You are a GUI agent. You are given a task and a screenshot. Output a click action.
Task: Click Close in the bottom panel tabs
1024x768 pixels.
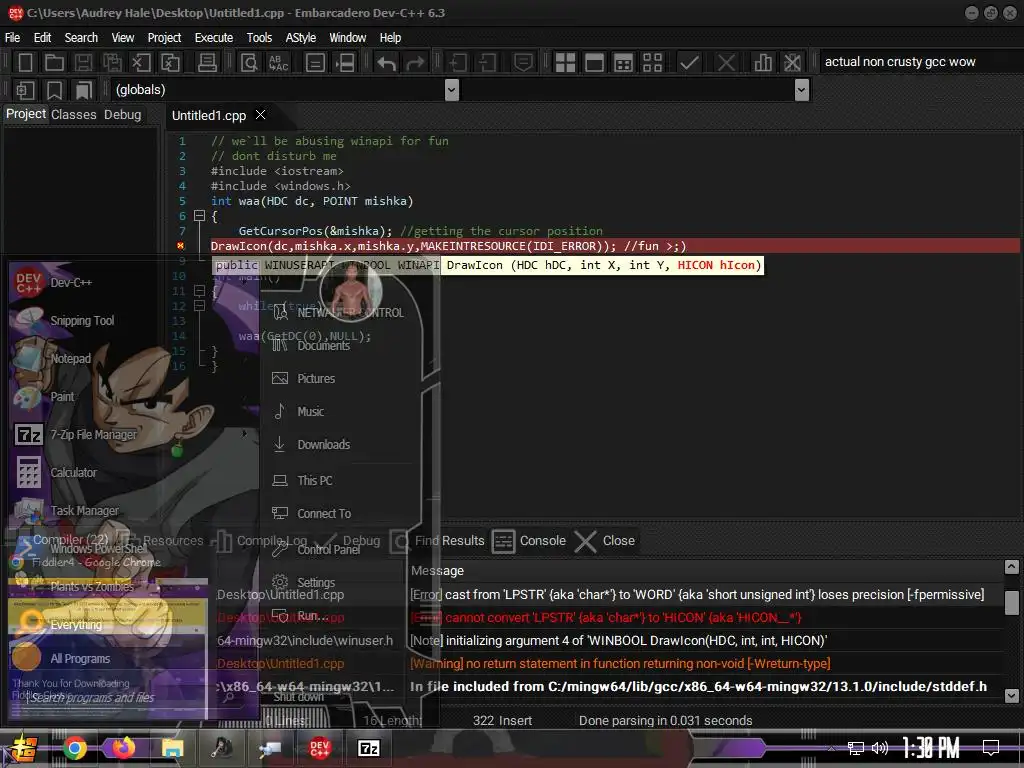click(605, 541)
